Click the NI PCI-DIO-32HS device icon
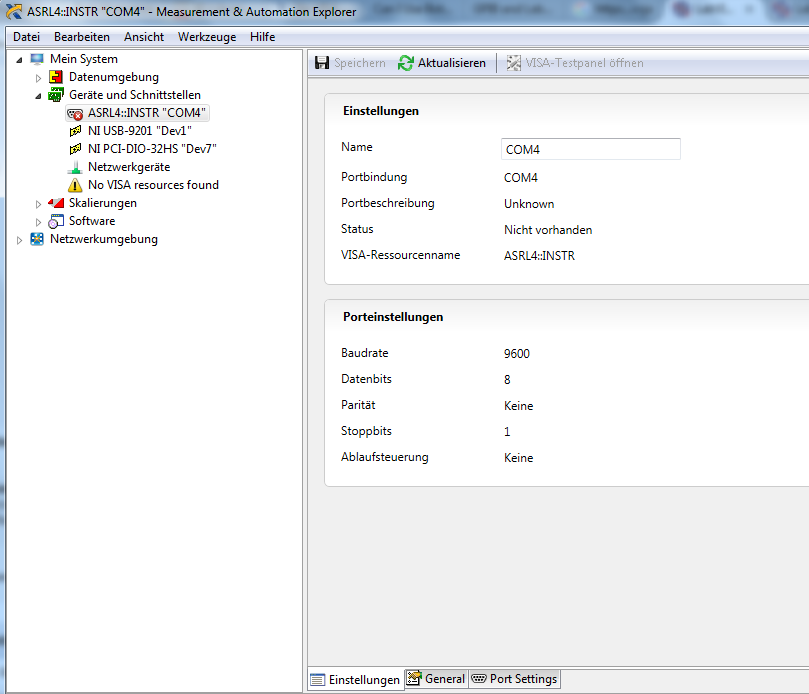Image resolution: width=809 pixels, height=694 pixels. [x=75, y=149]
